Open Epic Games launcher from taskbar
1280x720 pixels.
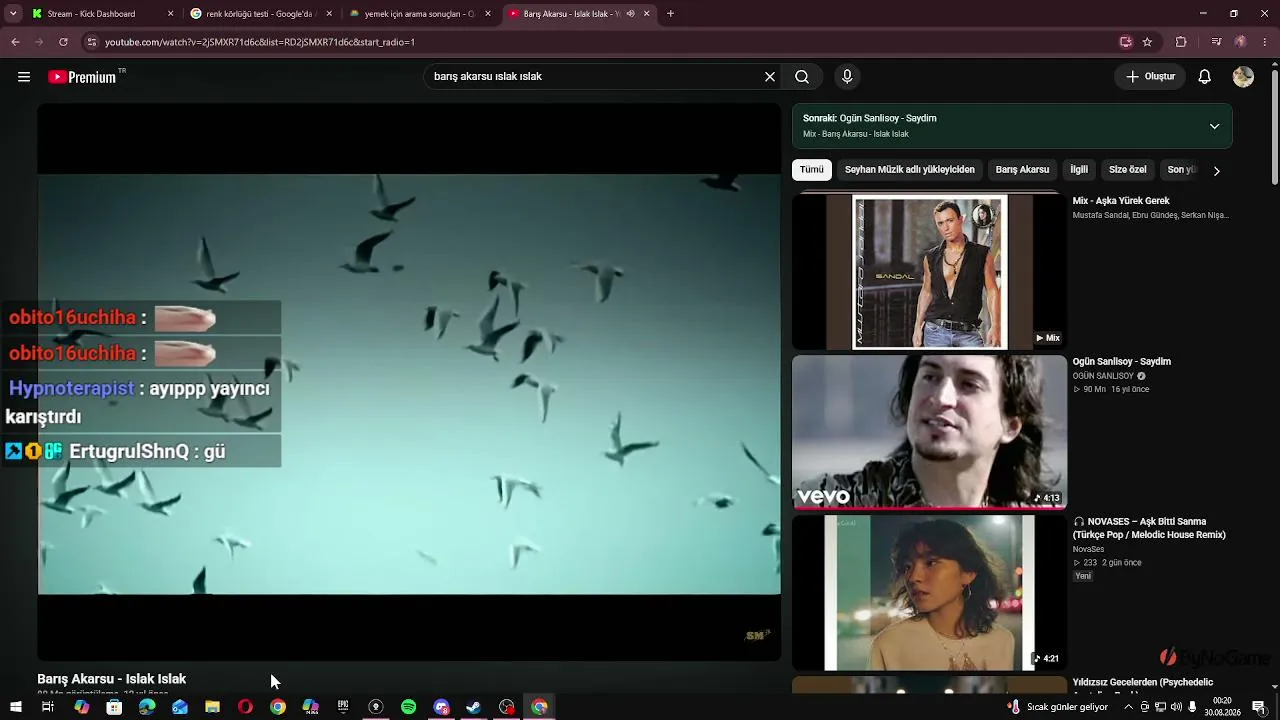[343, 707]
